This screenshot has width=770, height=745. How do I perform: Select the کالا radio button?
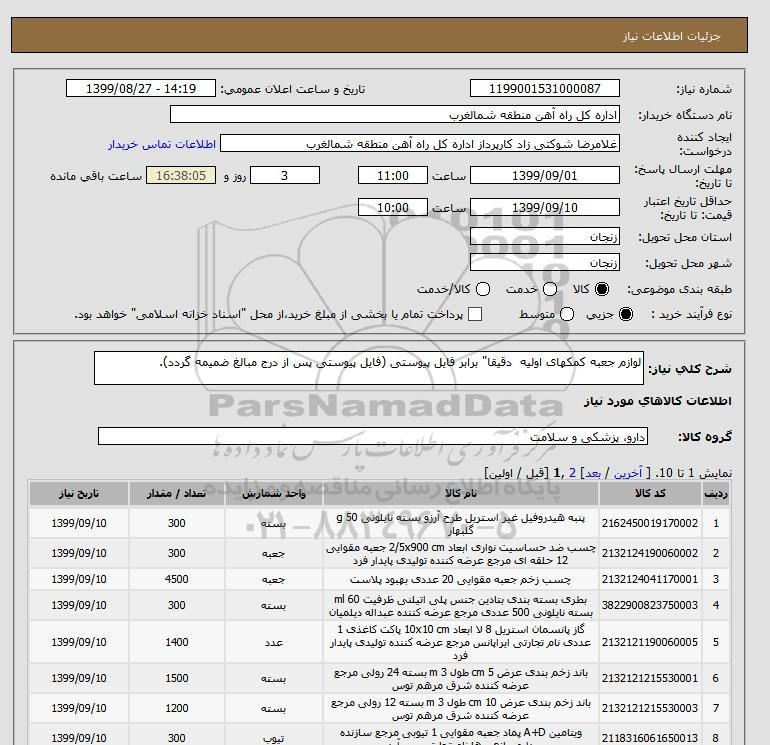click(x=602, y=289)
